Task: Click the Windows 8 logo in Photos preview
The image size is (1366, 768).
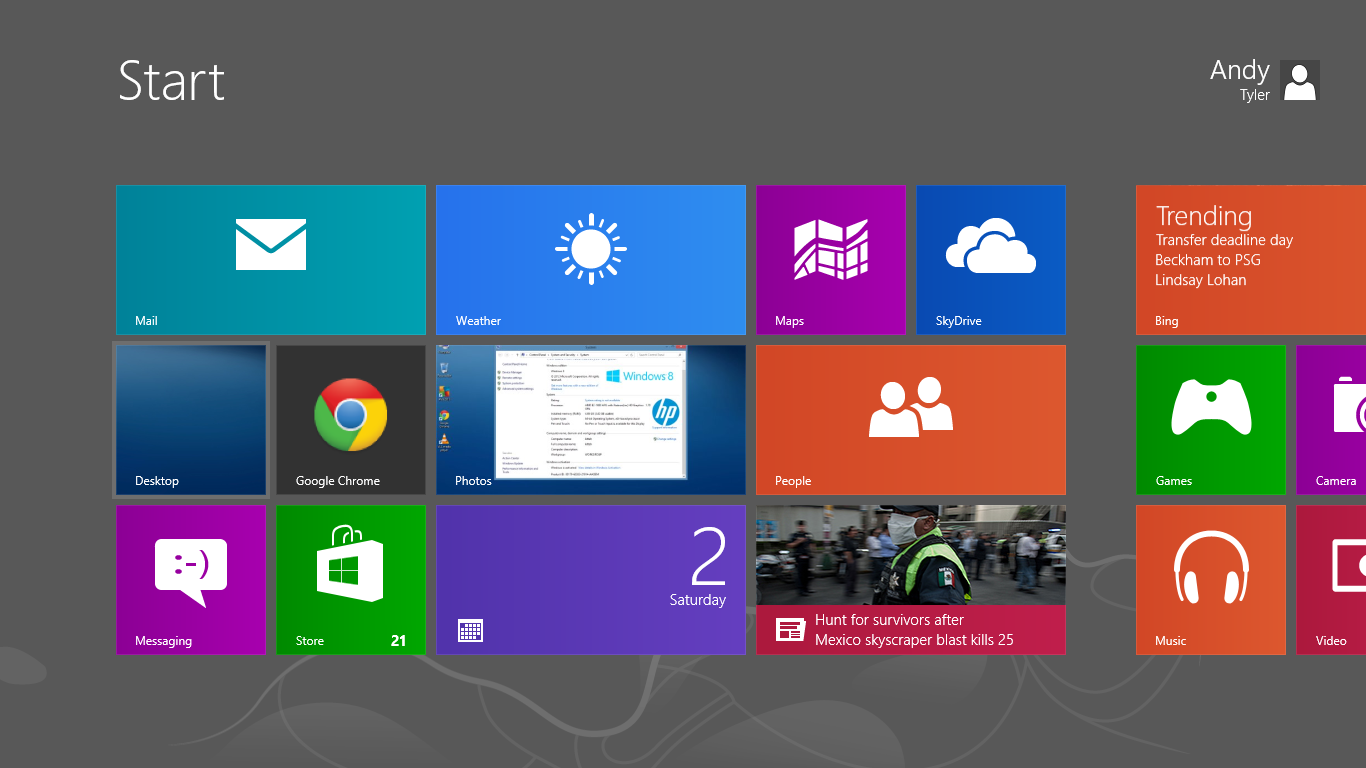Action: 640,376
